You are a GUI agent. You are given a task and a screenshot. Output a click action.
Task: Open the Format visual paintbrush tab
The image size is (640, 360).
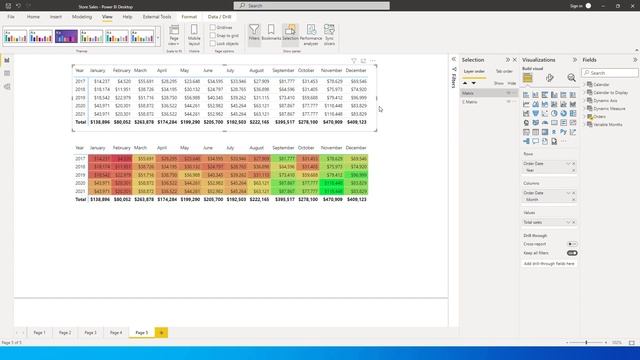pyautogui.click(x=549, y=78)
